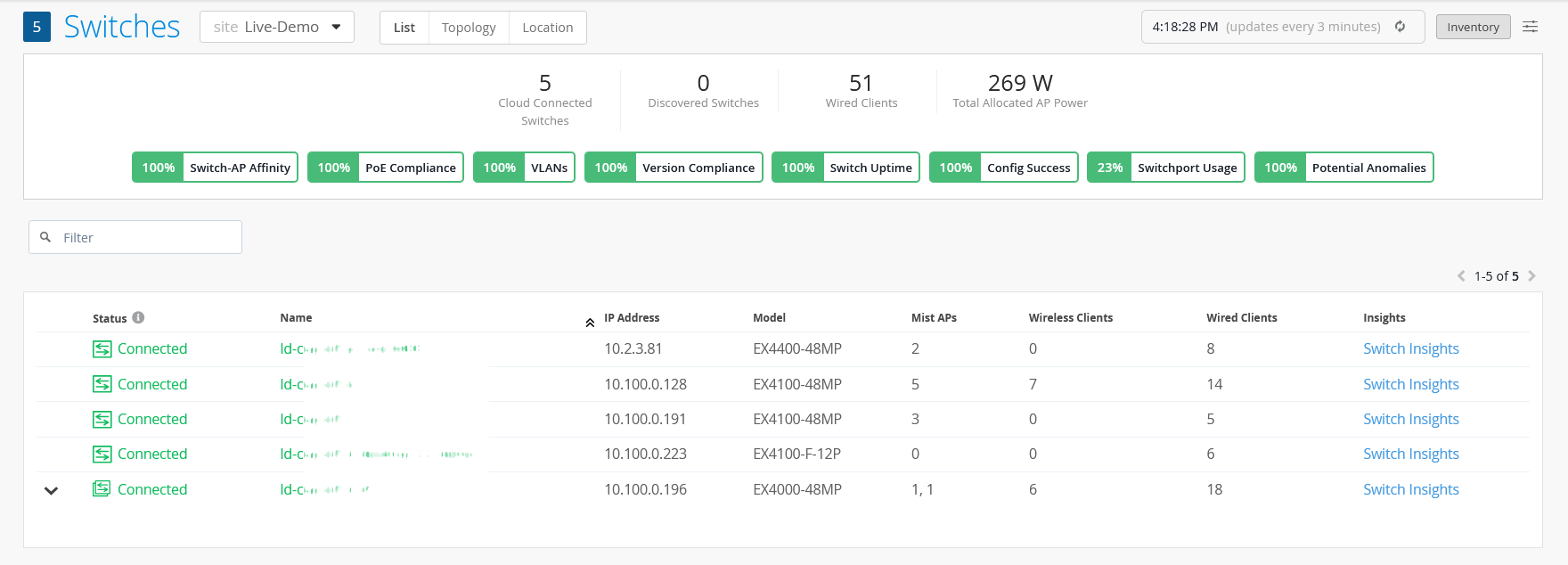Open the table settings sliders icon
The height and width of the screenshot is (565, 1568).
[x=1530, y=27]
